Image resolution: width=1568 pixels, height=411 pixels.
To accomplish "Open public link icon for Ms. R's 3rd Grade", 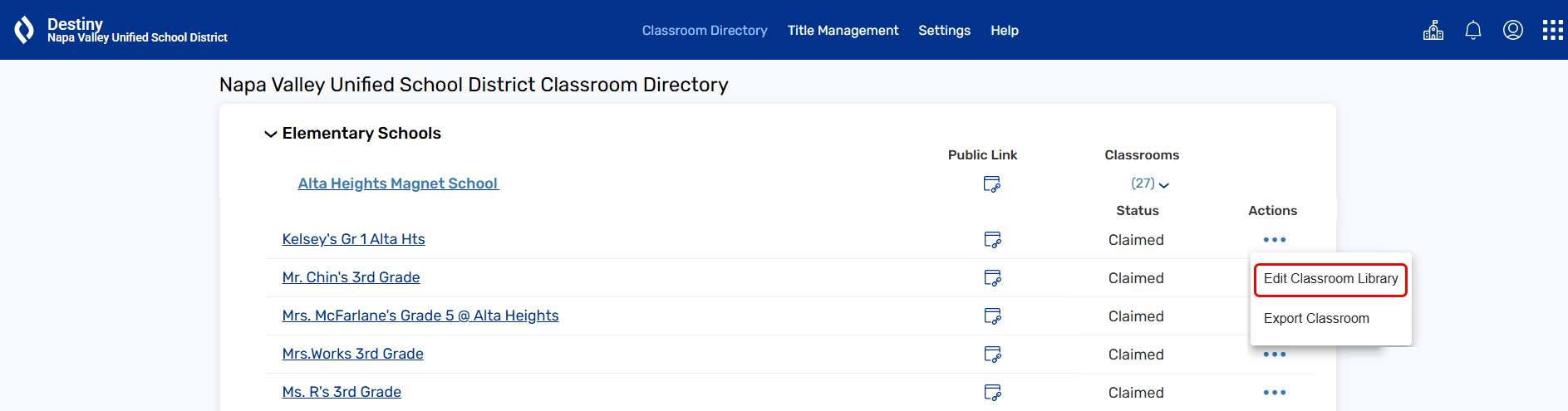I will pos(993,393).
